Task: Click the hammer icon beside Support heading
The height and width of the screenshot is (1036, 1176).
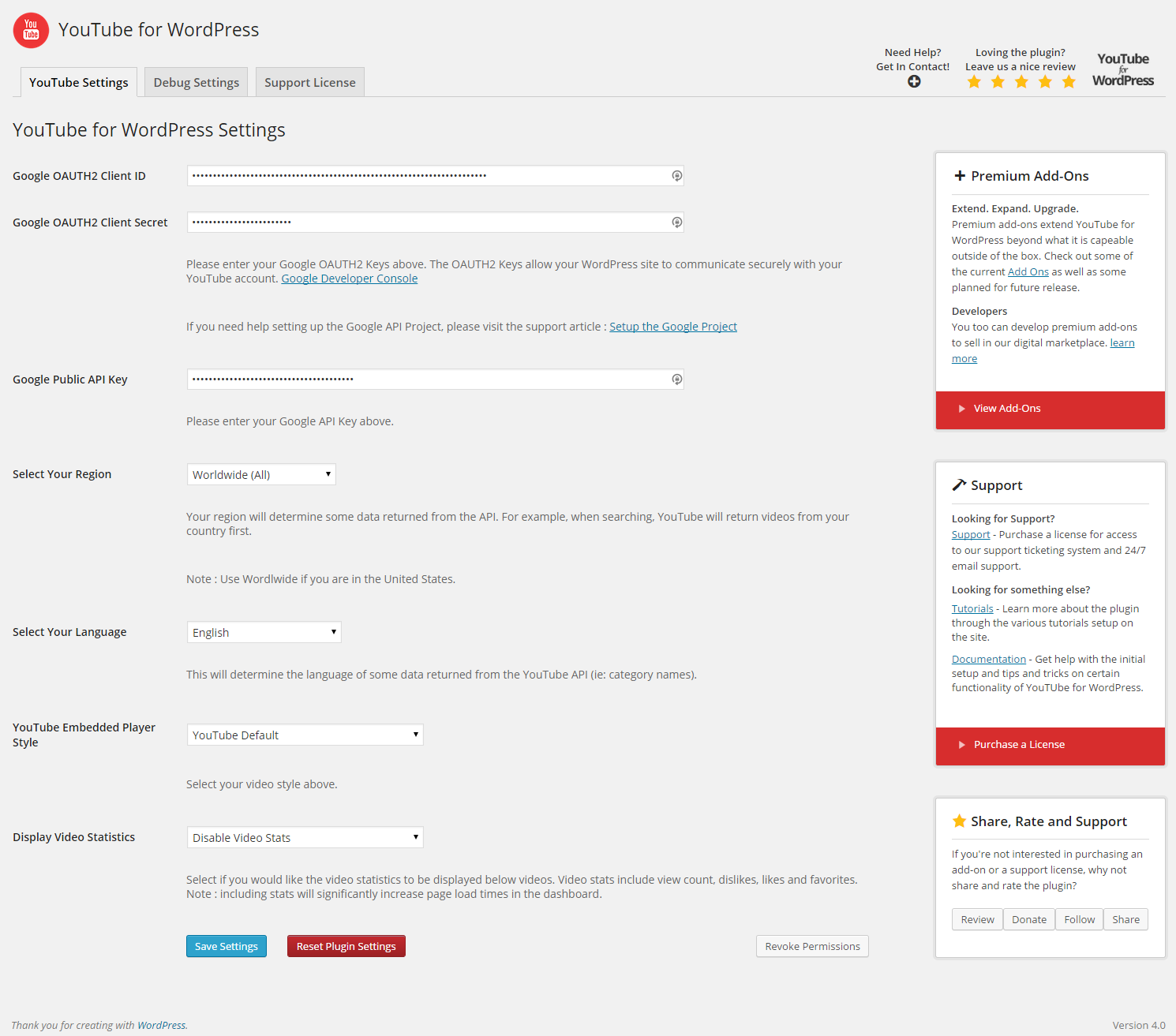Action: (959, 484)
